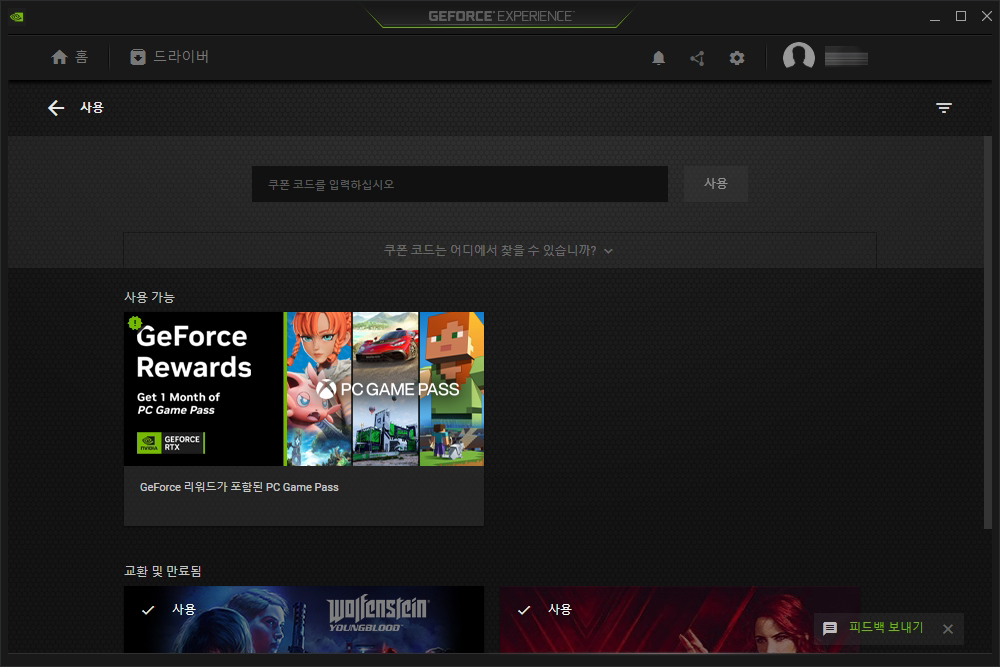
Task: Click the '교환 및 만료됨' section heading
Action: click(x=163, y=571)
